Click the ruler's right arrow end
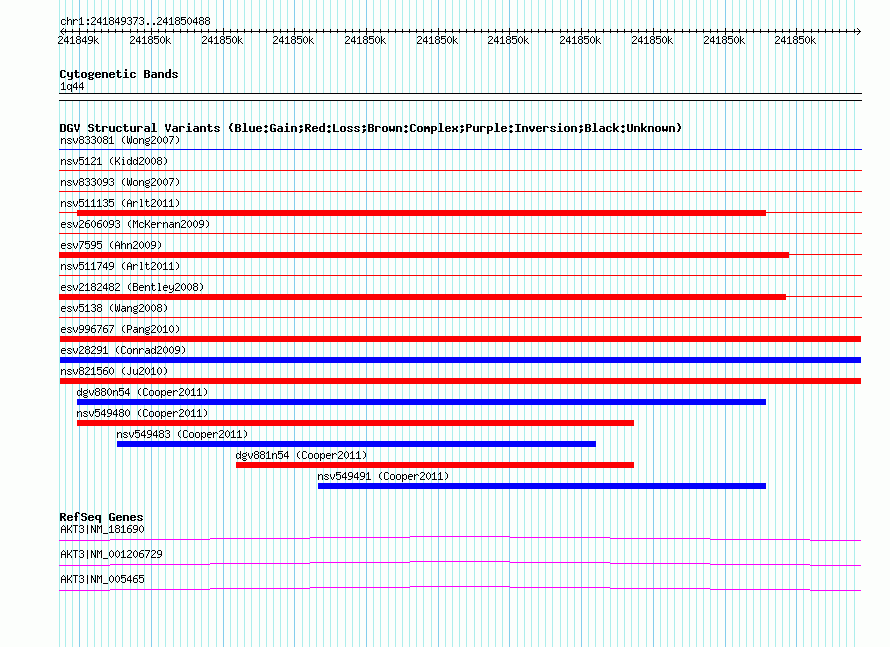The height and width of the screenshot is (647, 890). (858, 31)
